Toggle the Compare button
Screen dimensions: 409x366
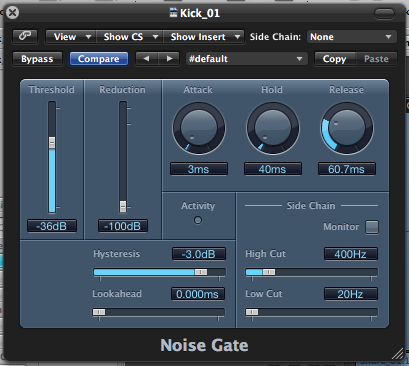[99, 59]
